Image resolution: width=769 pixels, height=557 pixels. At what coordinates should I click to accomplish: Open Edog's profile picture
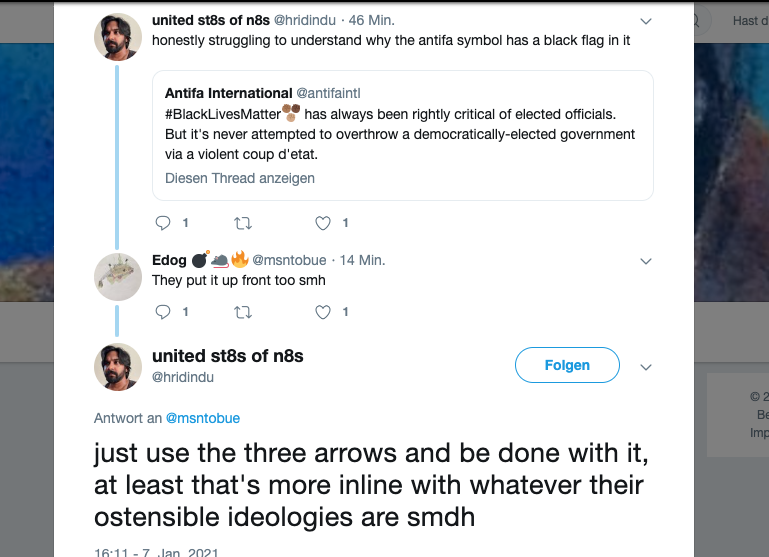[x=117, y=277]
